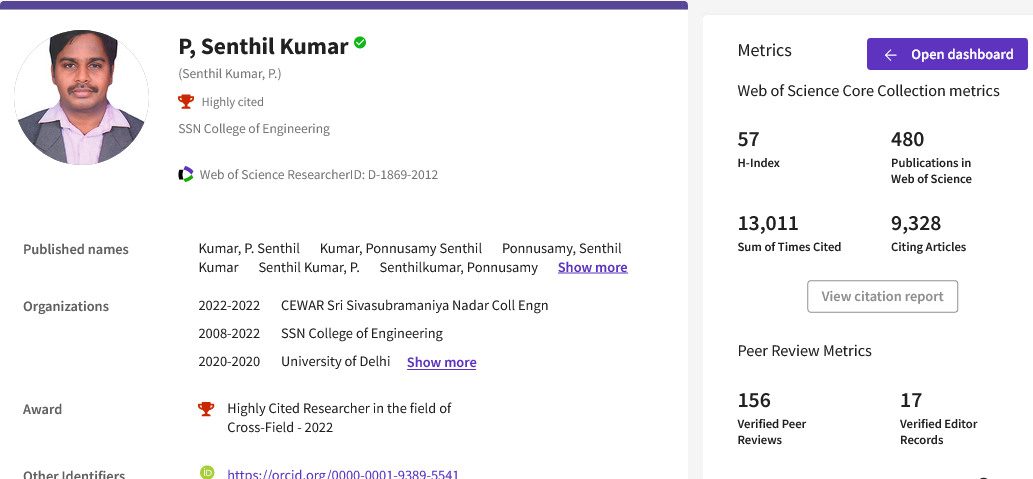Click the green ORCID iD icon

207,472
